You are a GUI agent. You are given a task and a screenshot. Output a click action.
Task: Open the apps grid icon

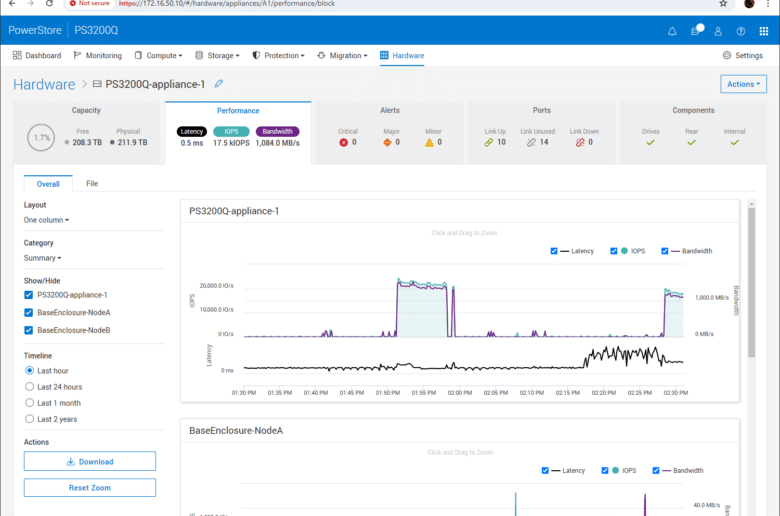coord(764,31)
